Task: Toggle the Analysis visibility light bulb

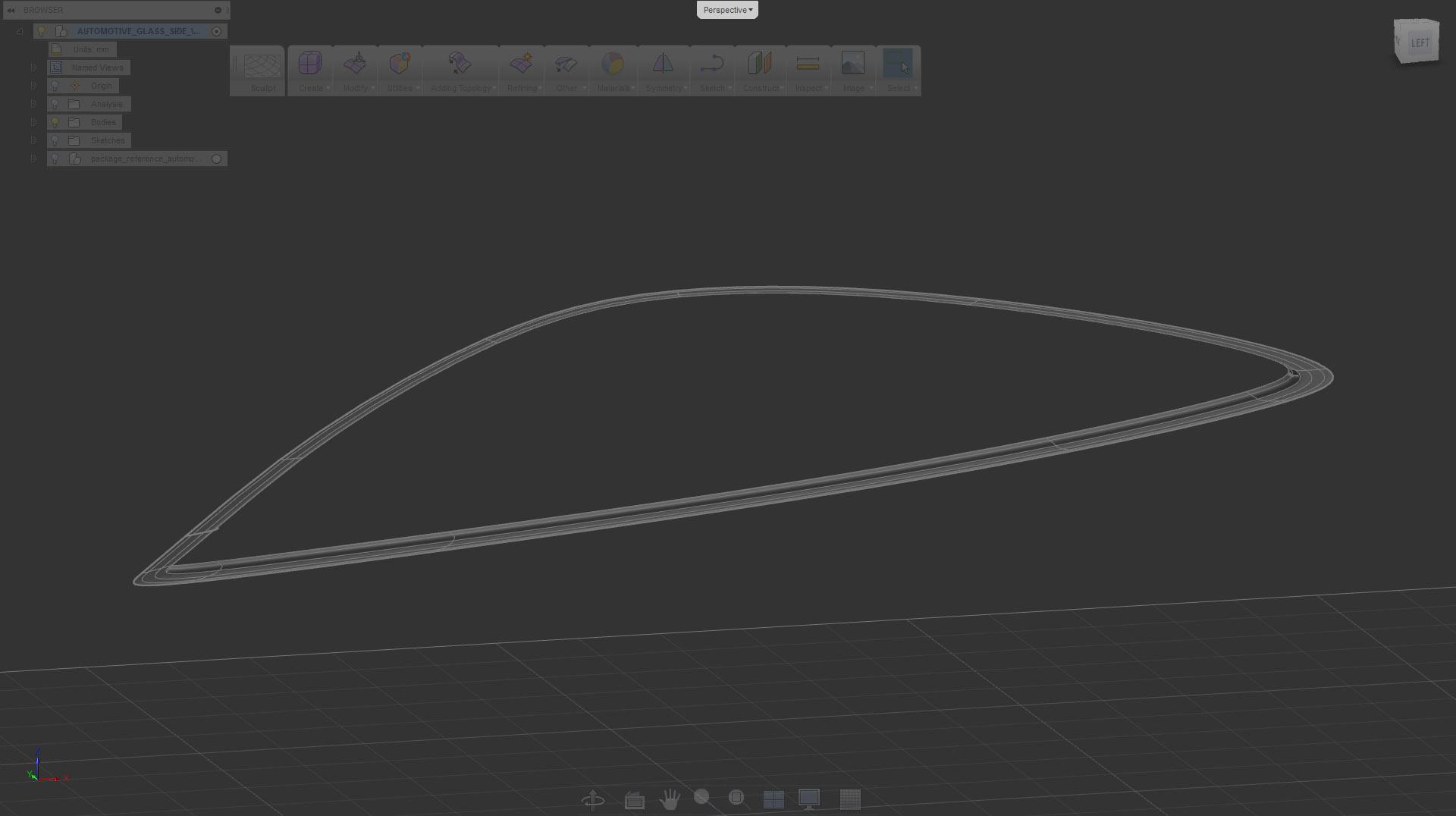Action: 55,104
